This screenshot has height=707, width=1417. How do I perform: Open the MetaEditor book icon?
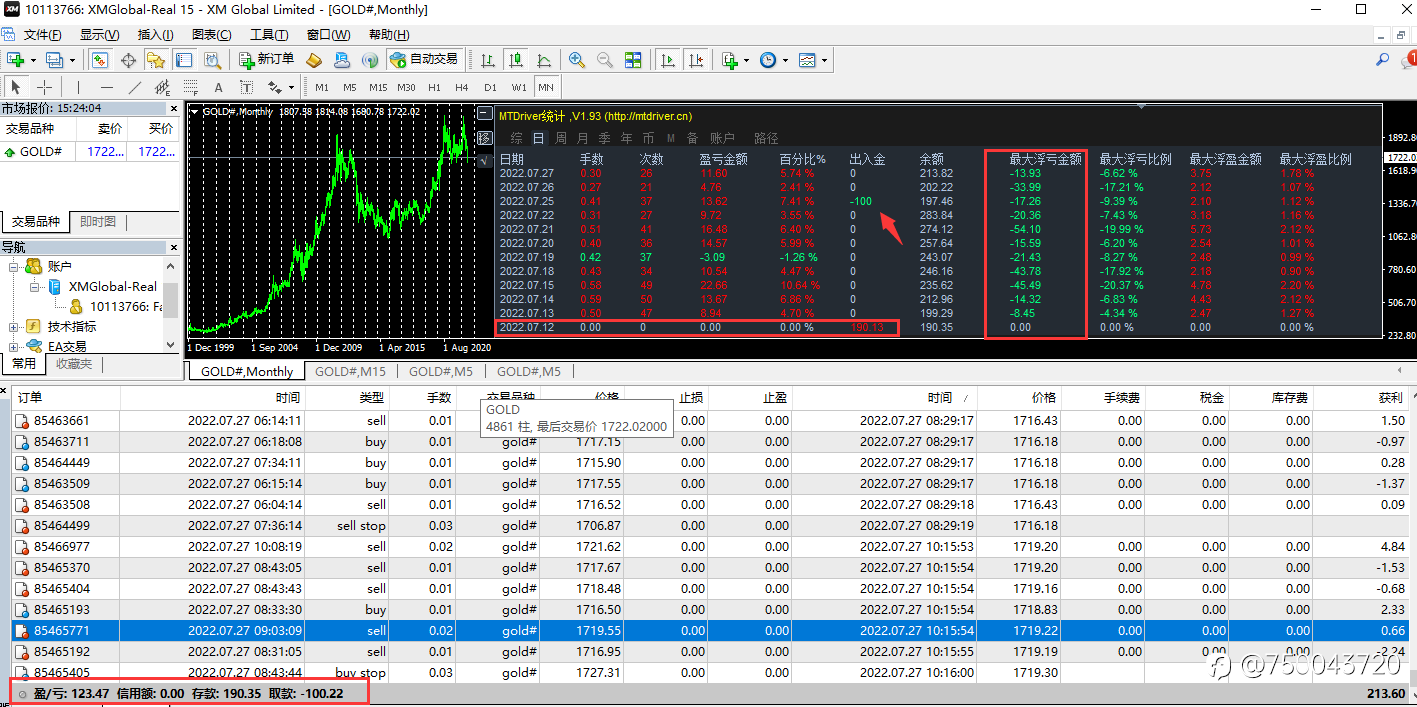tap(314, 60)
